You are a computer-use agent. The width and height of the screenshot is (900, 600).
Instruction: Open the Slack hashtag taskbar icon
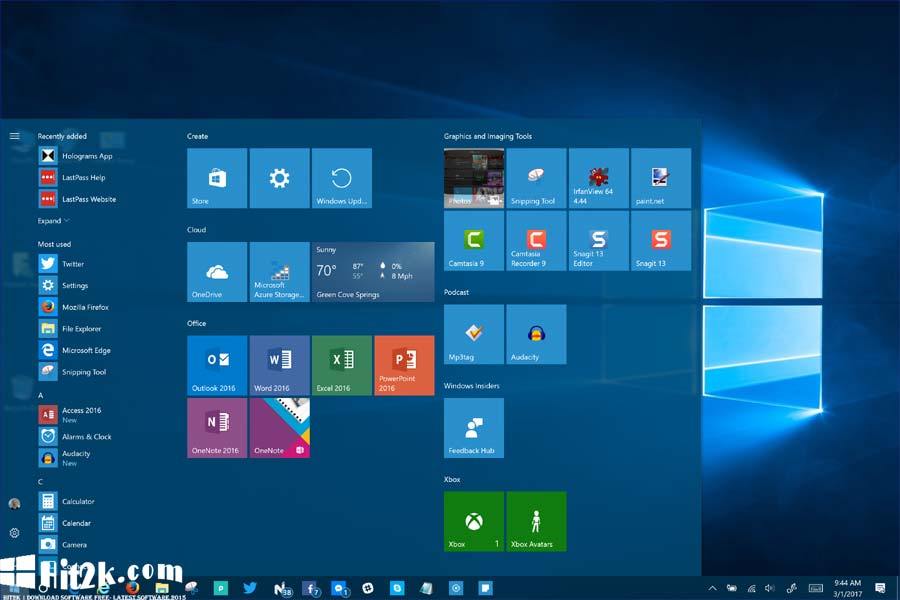[x=368, y=587]
